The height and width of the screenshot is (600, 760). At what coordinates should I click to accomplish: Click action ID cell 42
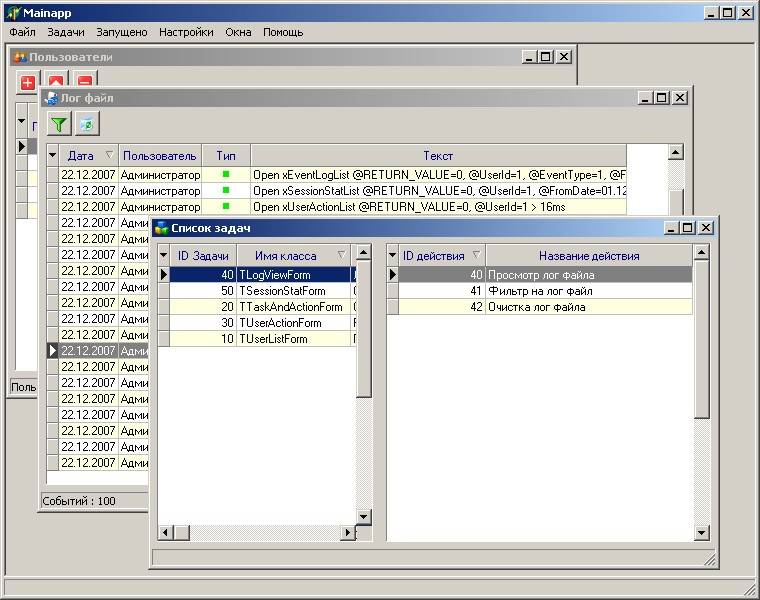(442, 307)
